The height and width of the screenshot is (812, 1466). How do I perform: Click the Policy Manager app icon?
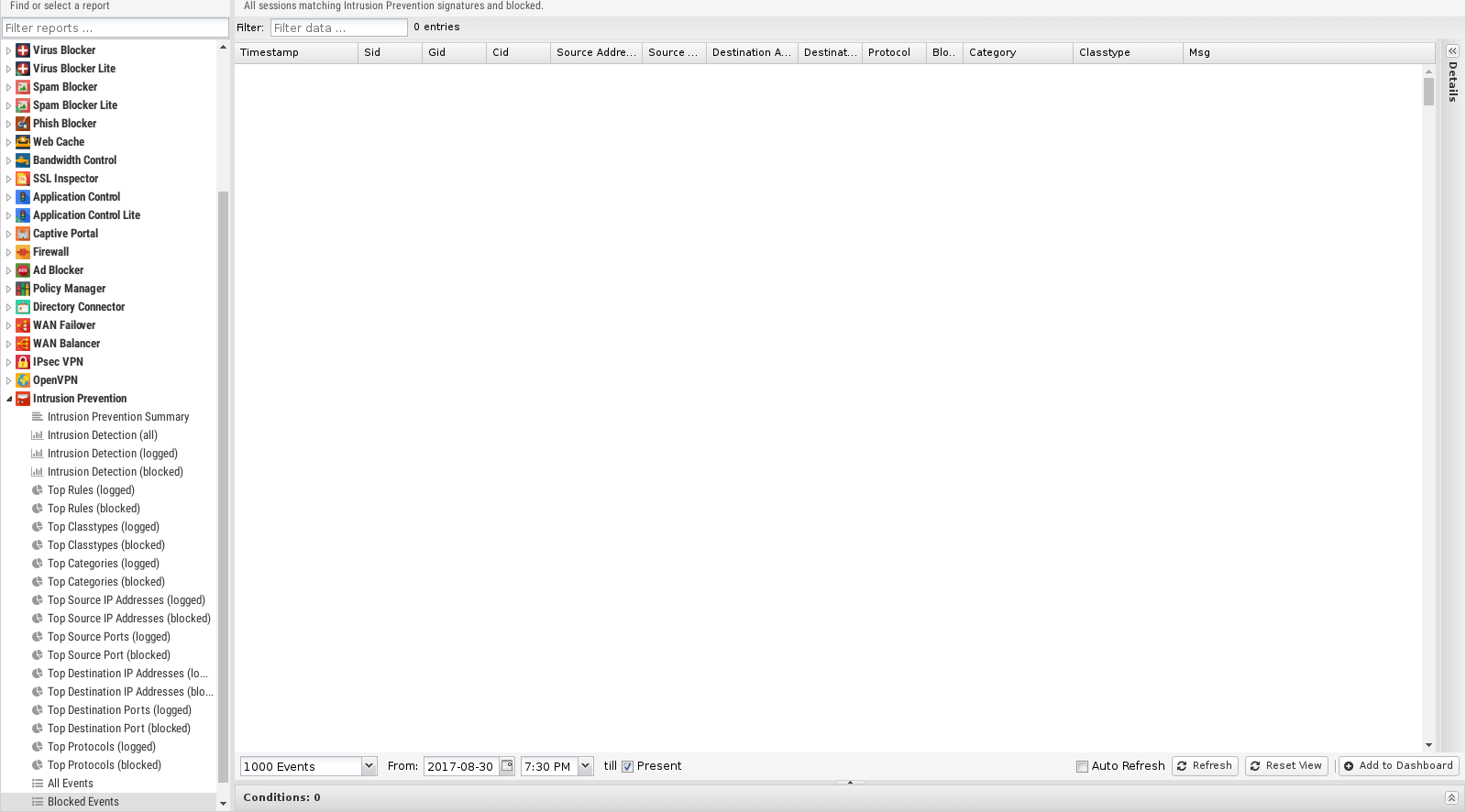[23, 289]
